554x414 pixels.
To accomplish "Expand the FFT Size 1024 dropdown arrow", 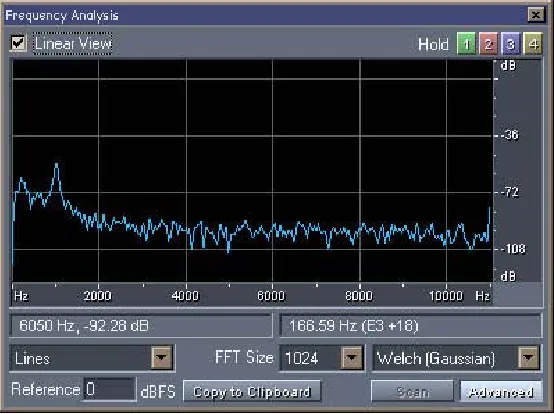I will point(352,357).
